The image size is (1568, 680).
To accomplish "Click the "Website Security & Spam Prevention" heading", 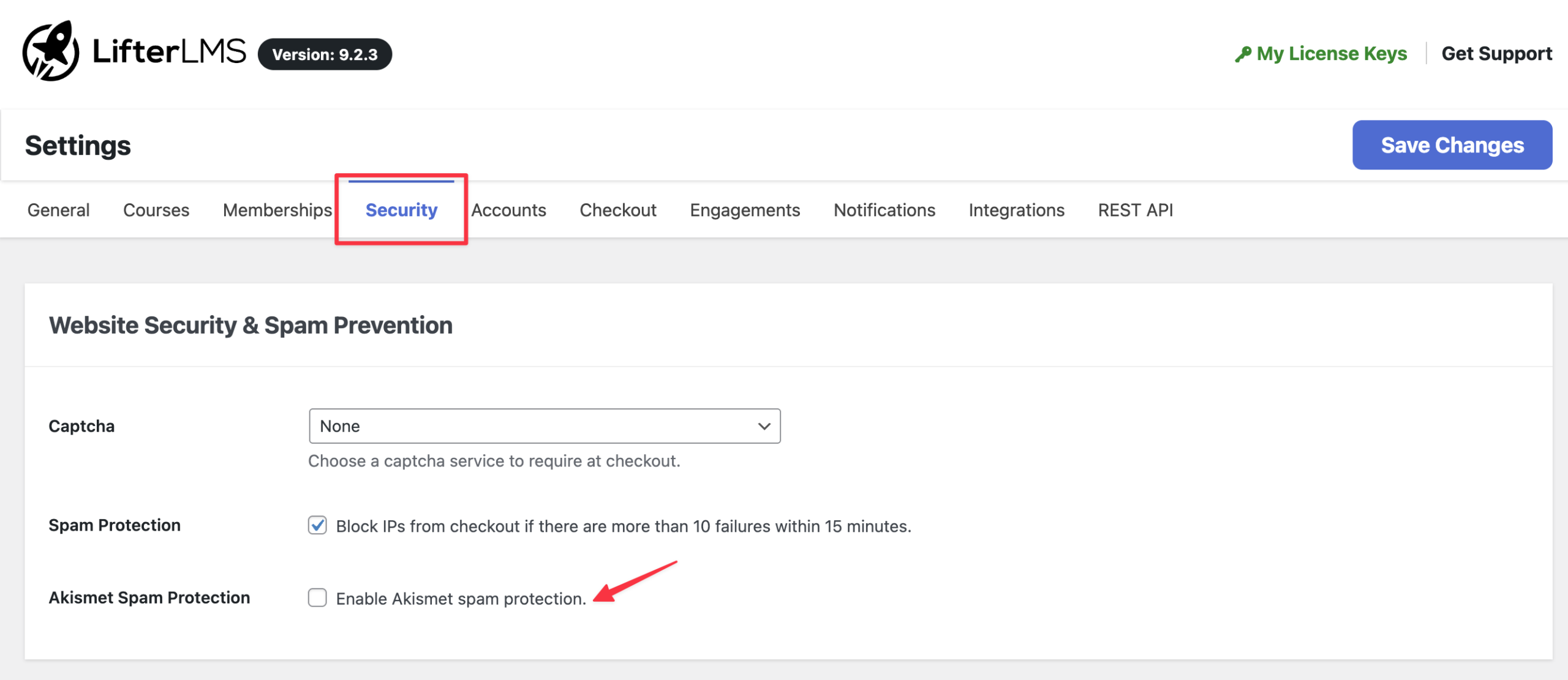I will (251, 325).
